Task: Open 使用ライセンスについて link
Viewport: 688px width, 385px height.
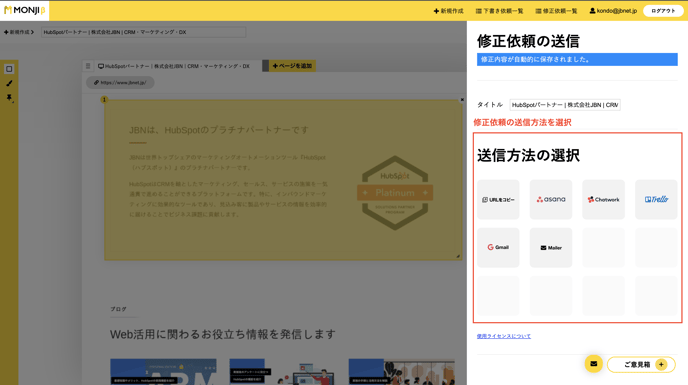Action: (x=504, y=336)
